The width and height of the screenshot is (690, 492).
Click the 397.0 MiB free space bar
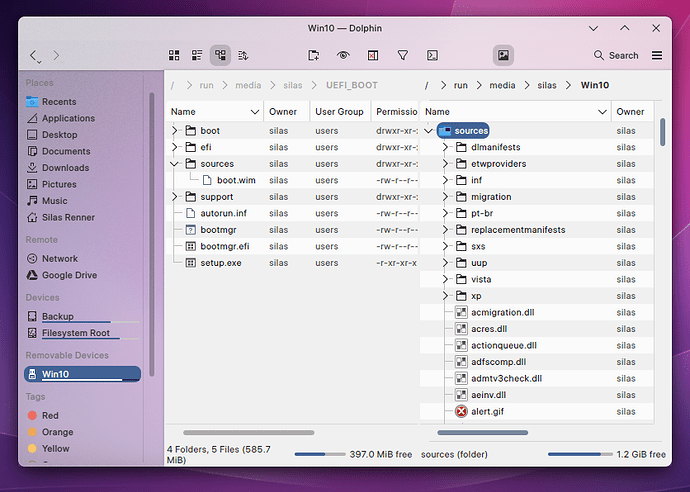pos(320,454)
